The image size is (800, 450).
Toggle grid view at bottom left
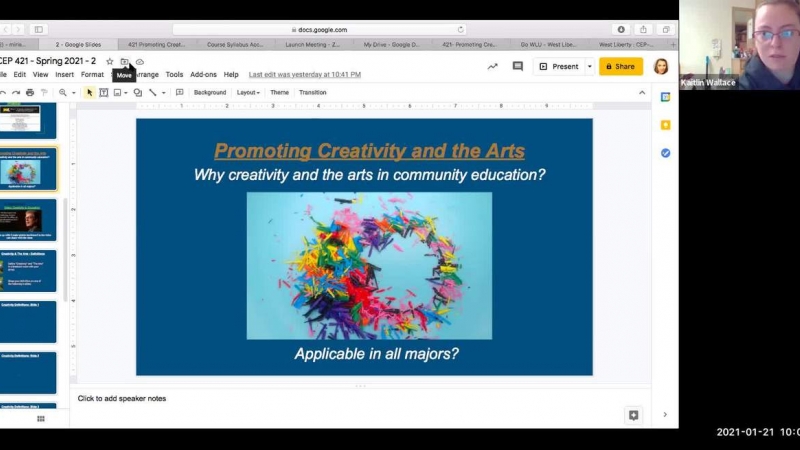40,419
